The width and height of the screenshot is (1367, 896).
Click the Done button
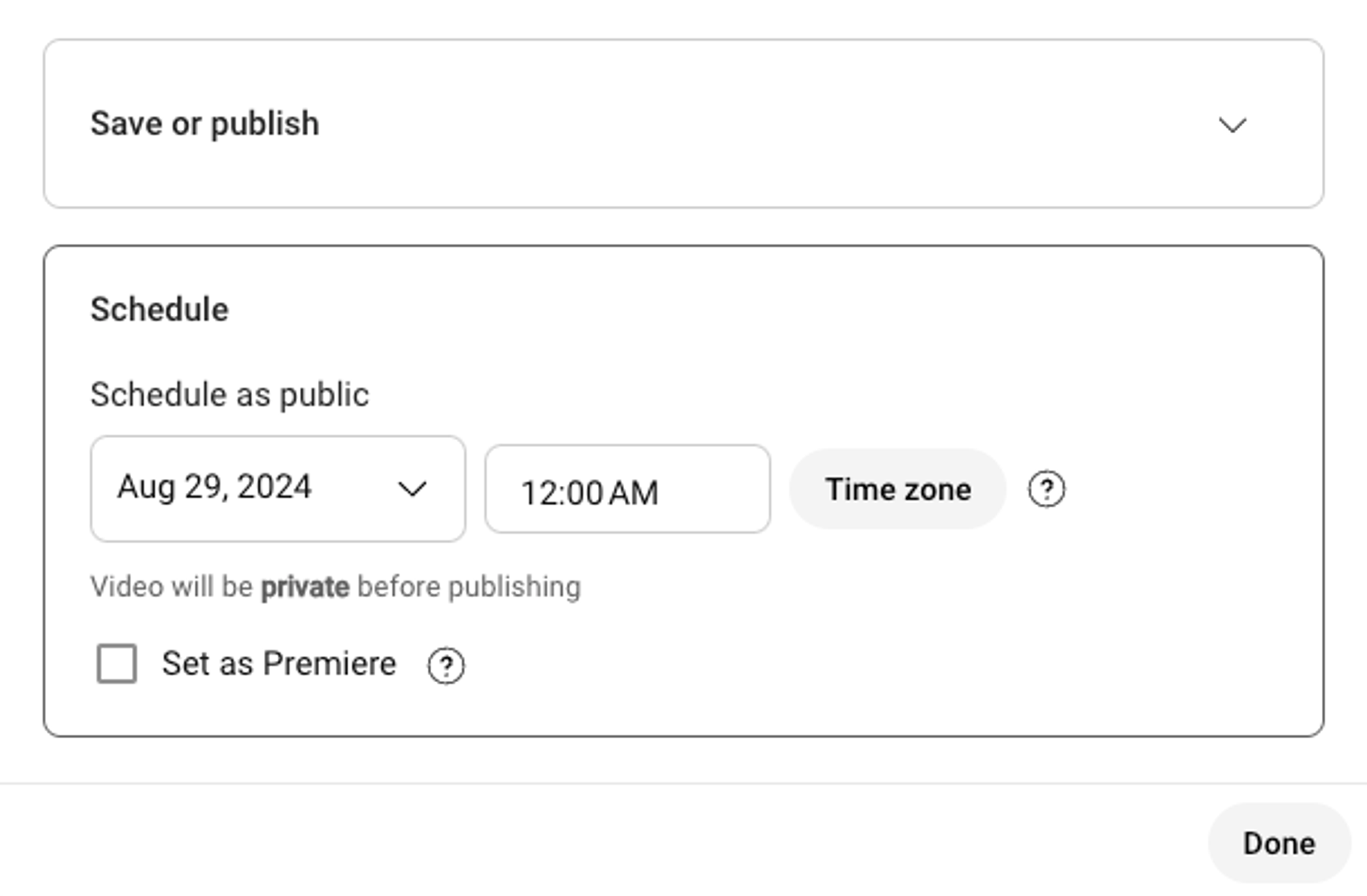point(1280,843)
